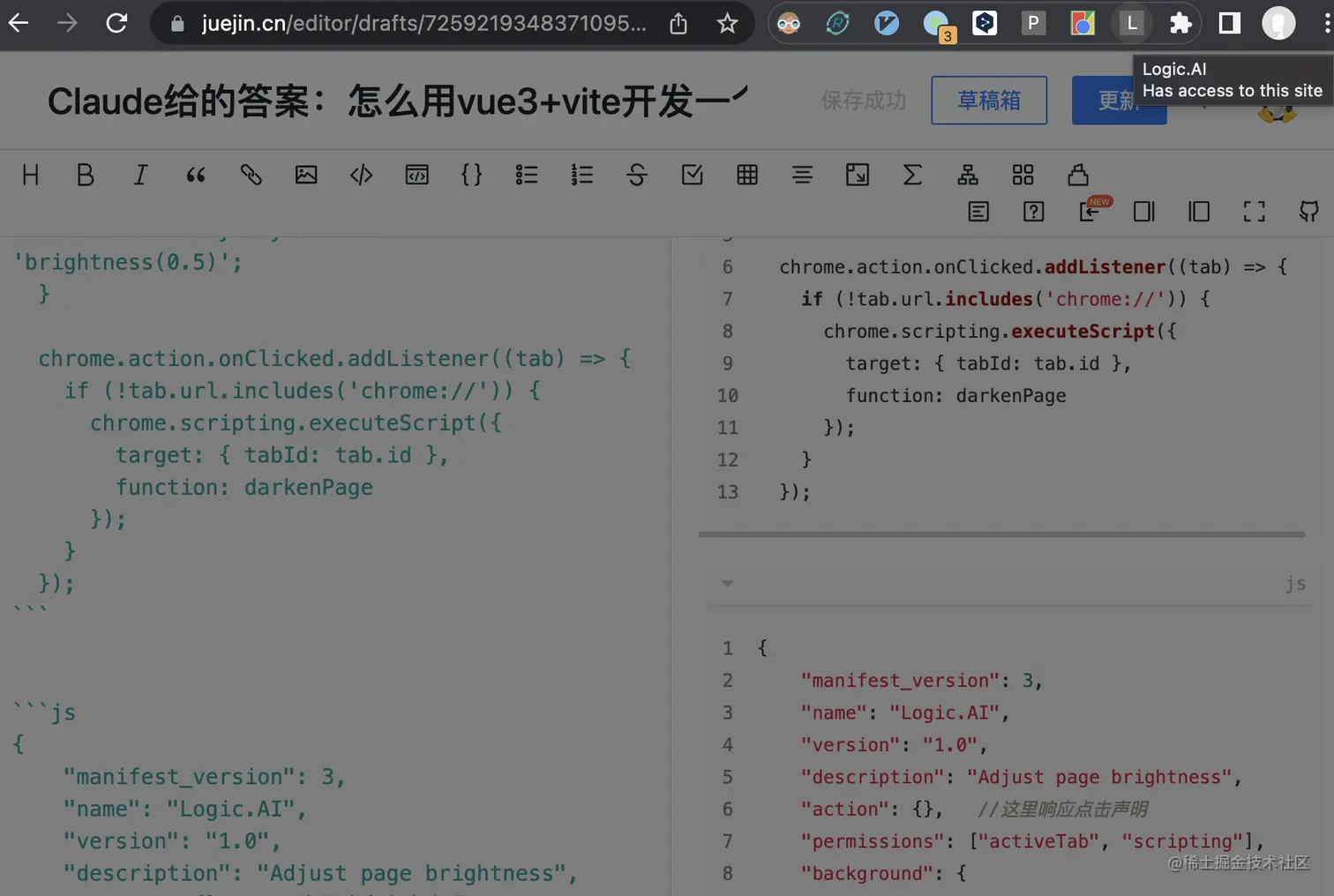Bookmark this page with the star icon
This screenshot has height=896, width=1334.
727,24
